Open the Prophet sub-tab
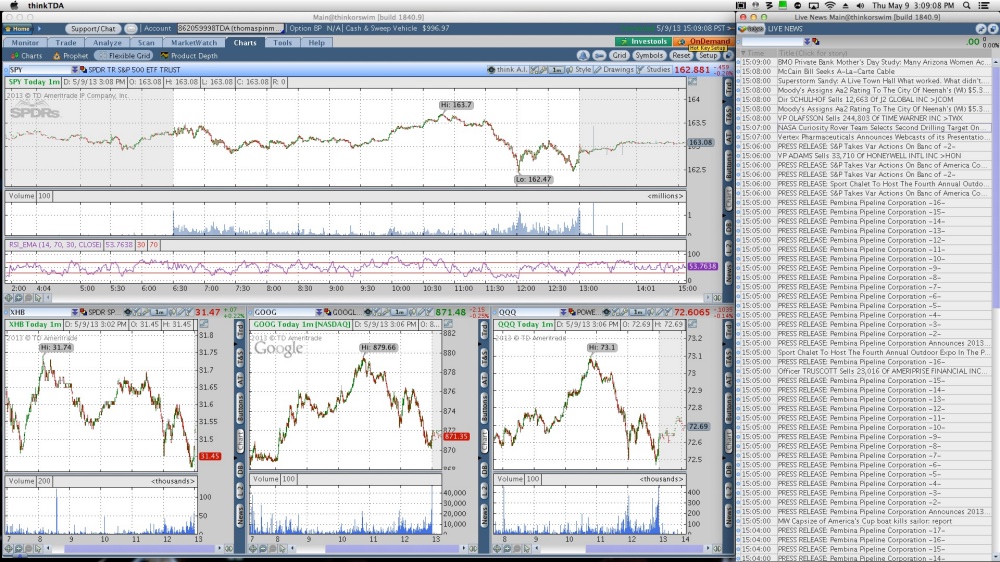This screenshot has width=1000, height=562. pos(71,55)
